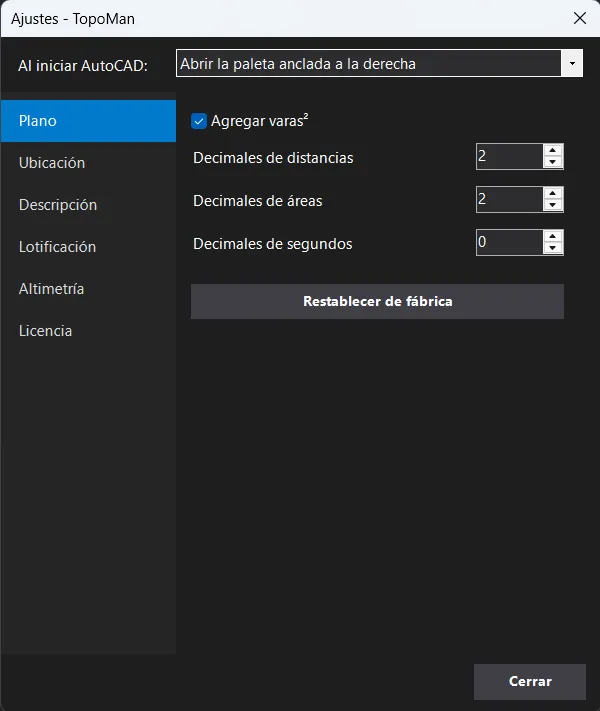Click the Decimales de distancias value field
The height and width of the screenshot is (711, 600).
pyautogui.click(x=509, y=156)
